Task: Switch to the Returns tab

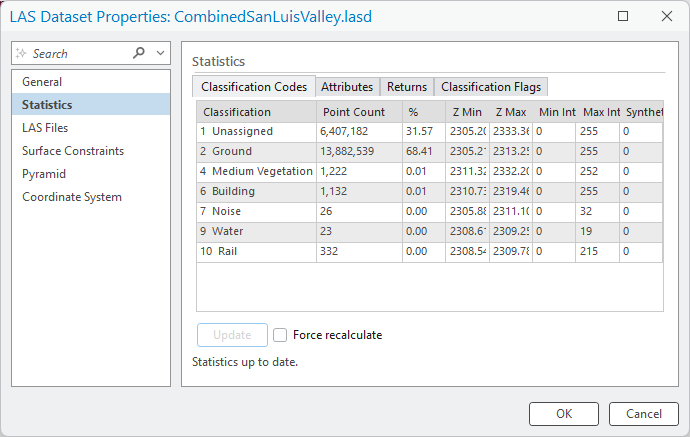Action: coord(407,87)
